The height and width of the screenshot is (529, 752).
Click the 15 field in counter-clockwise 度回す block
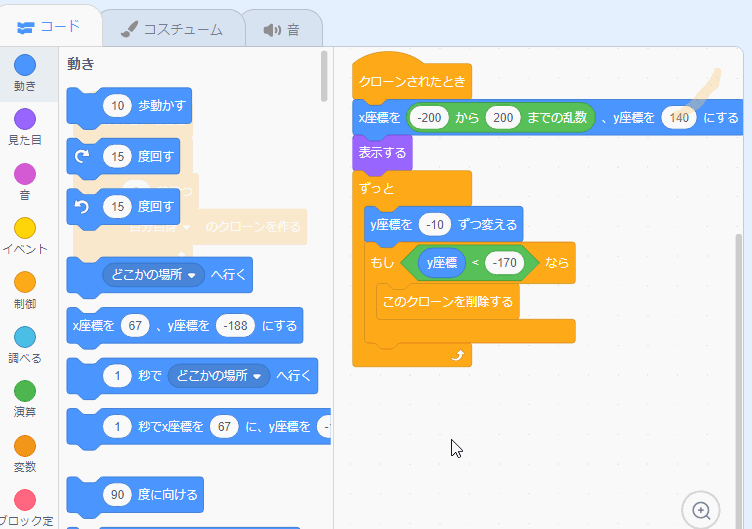(118, 207)
